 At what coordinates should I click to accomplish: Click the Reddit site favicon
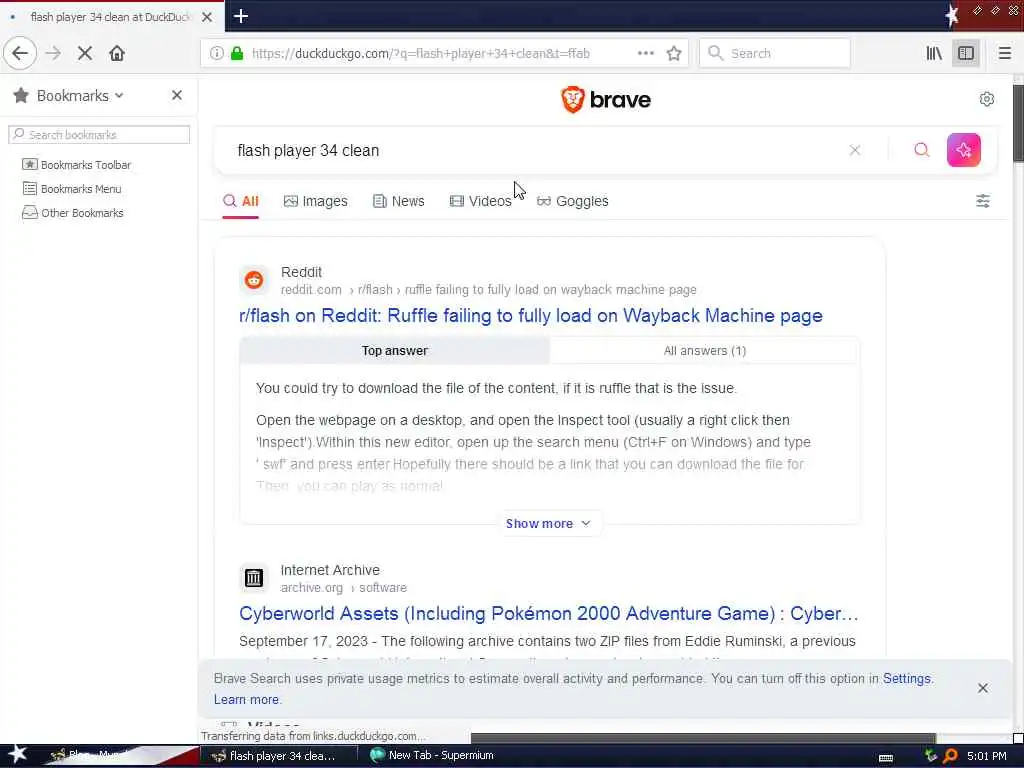coord(253,280)
